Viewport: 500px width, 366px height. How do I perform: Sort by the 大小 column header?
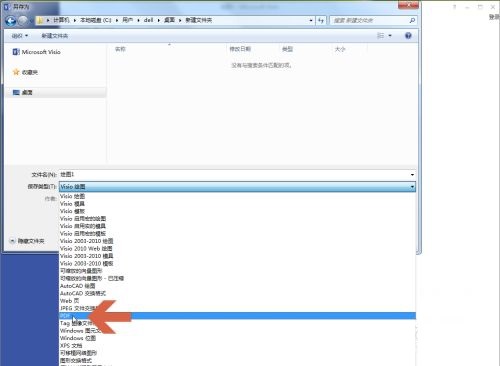(x=340, y=49)
